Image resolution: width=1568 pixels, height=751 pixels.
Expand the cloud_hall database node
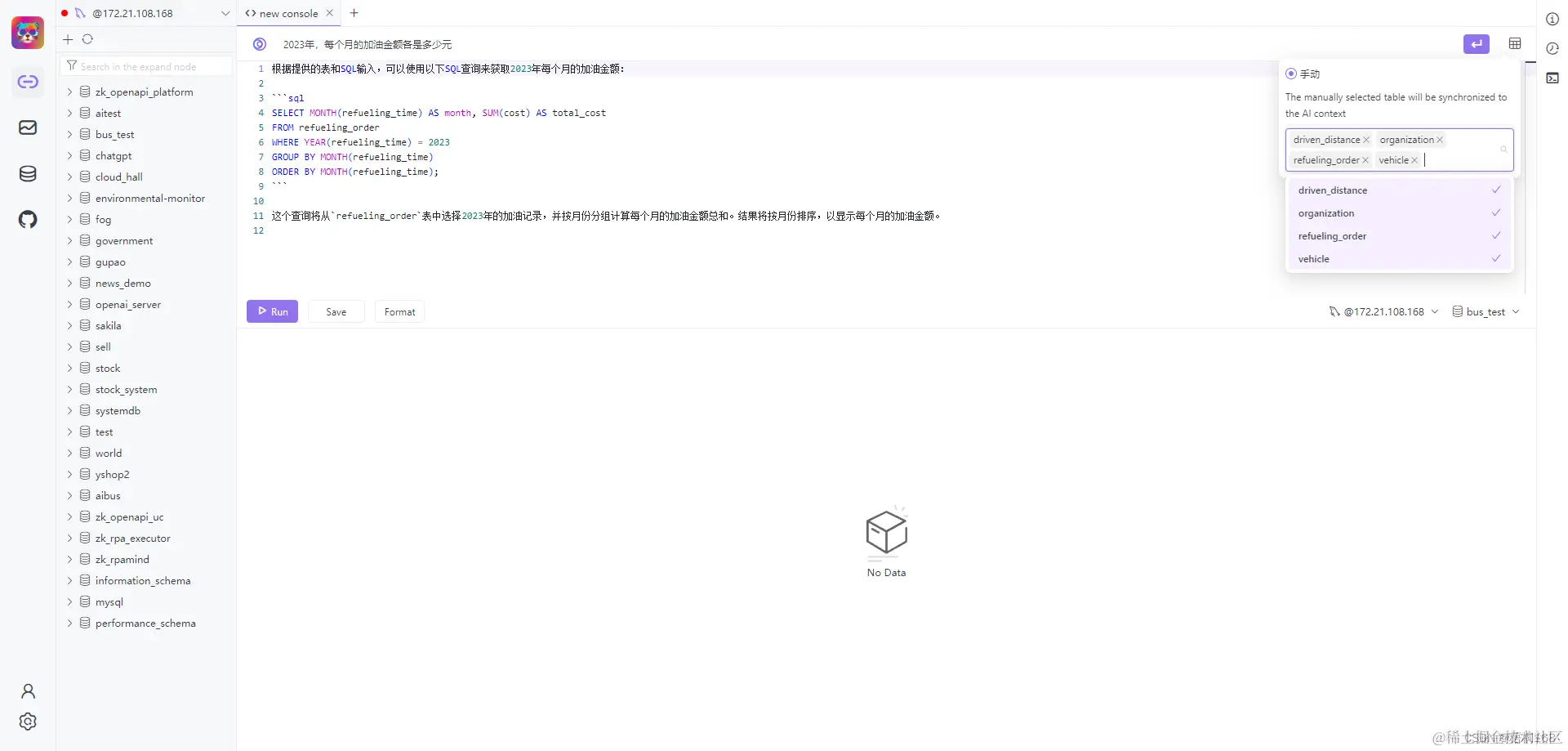tap(69, 177)
